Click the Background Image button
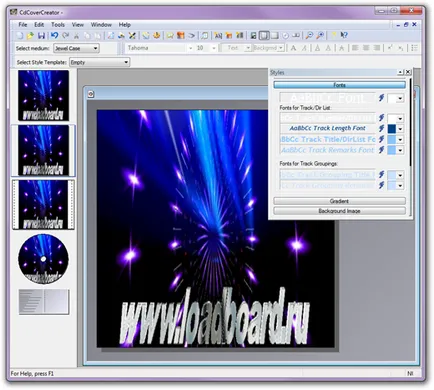Image resolution: width=434 pixels, height=390 pixels. coord(339,211)
